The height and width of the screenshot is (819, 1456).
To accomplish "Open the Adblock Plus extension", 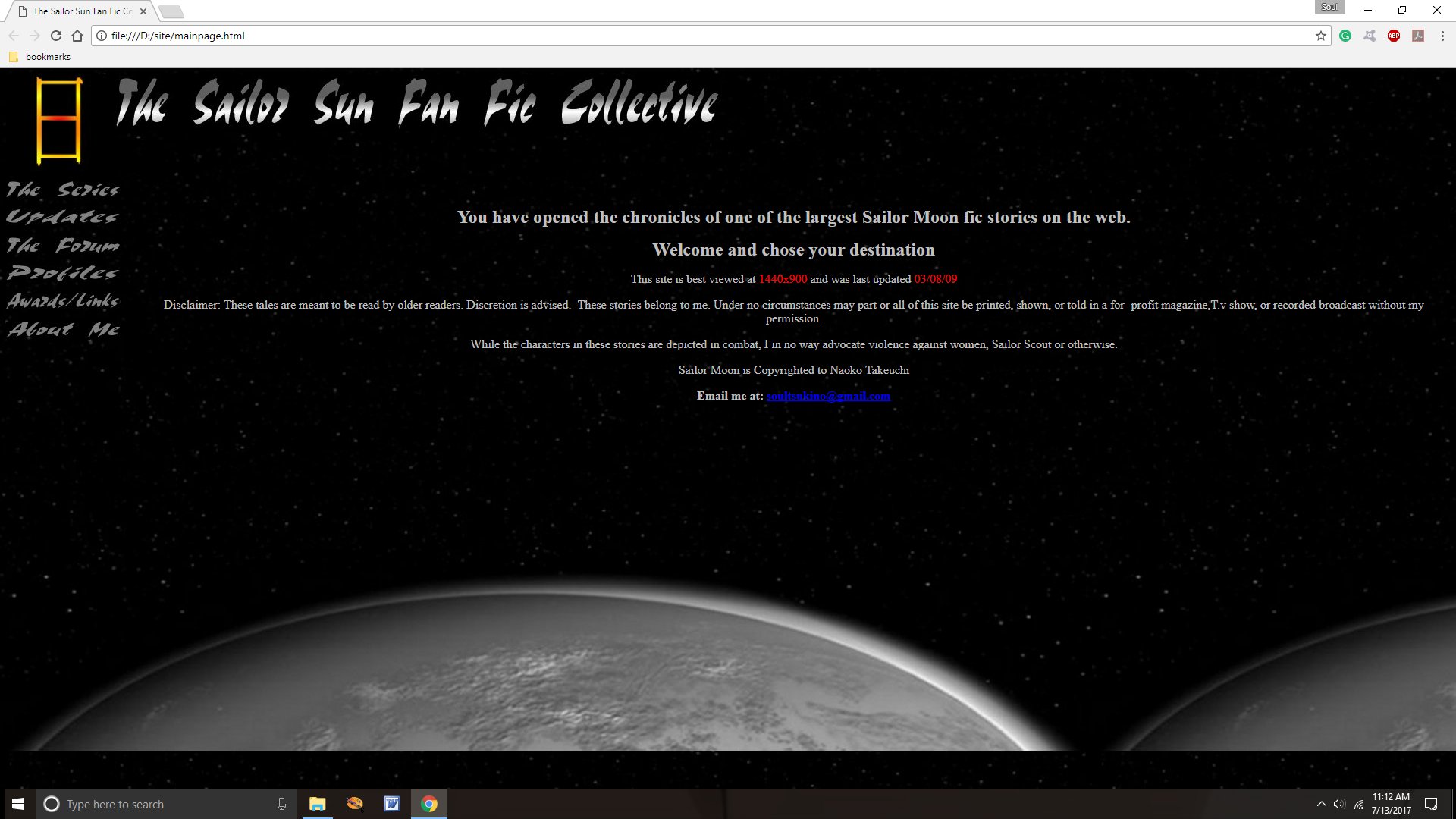I will pyautogui.click(x=1394, y=36).
